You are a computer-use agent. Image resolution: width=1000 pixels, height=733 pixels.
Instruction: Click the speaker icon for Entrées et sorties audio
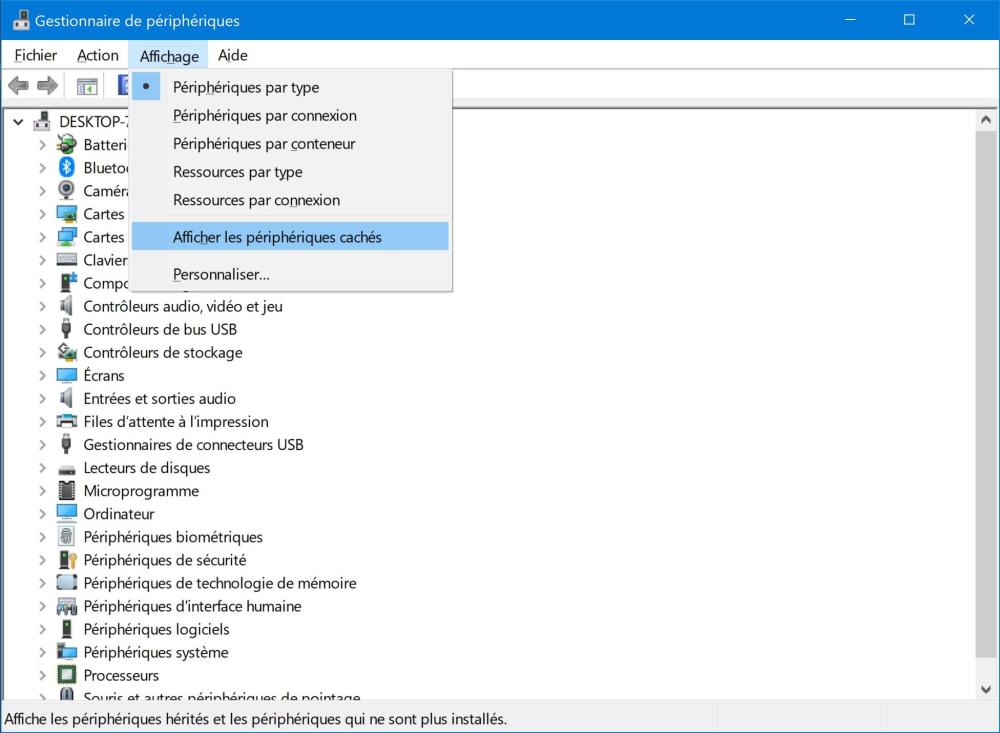pos(66,398)
